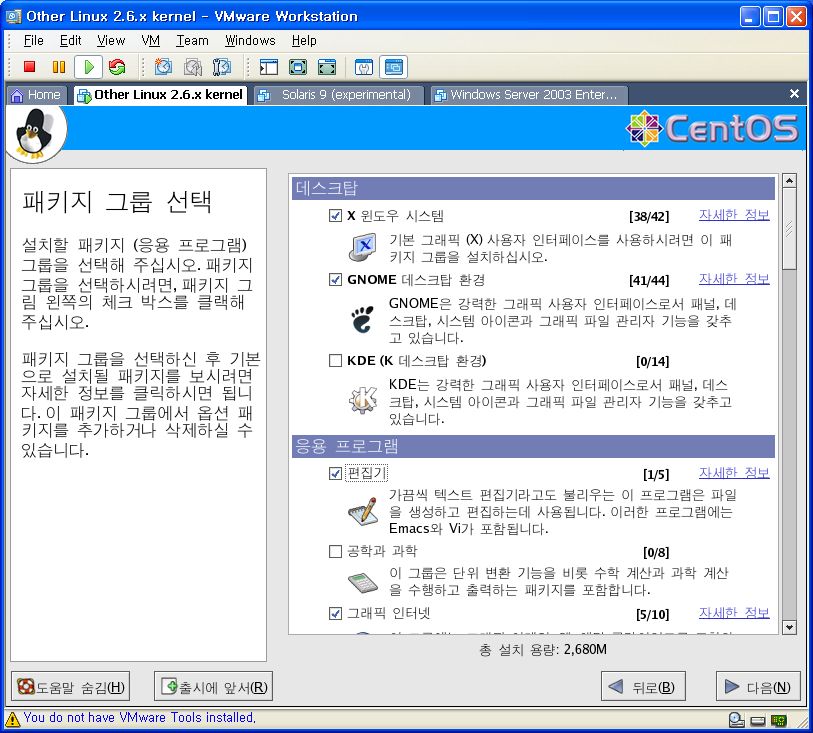
Task: Open the snapshot manager toolbar icon
Action: coord(222,67)
